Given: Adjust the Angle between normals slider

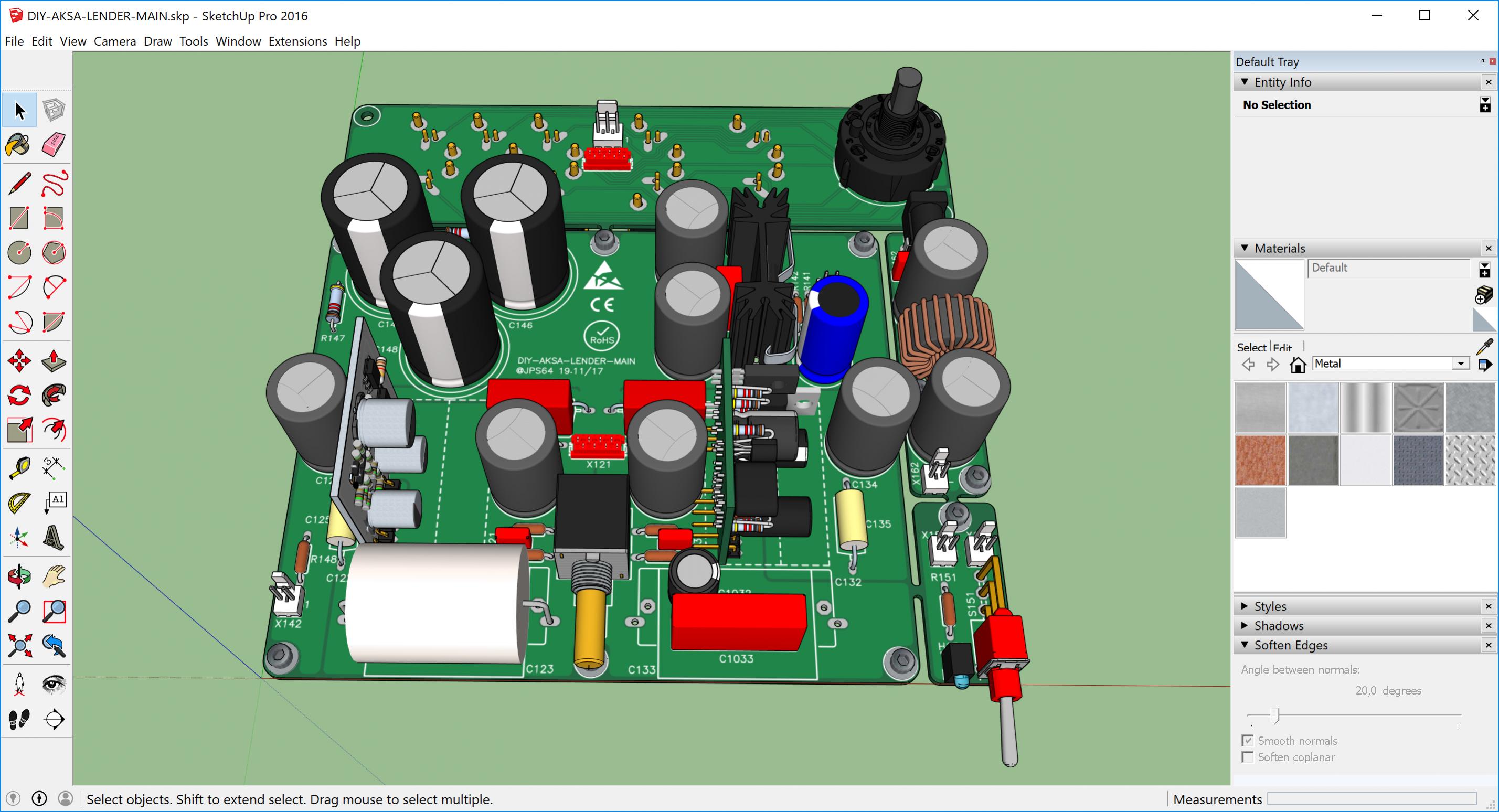Looking at the screenshot, I should [x=1277, y=715].
